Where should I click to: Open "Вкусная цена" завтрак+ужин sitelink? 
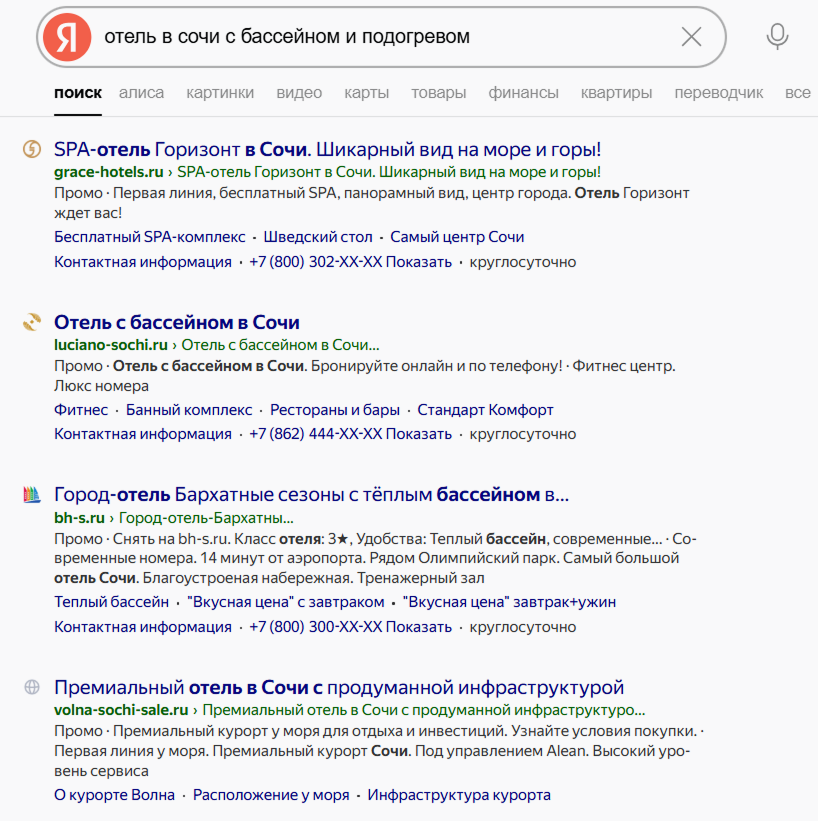pyautogui.click(x=510, y=602)
